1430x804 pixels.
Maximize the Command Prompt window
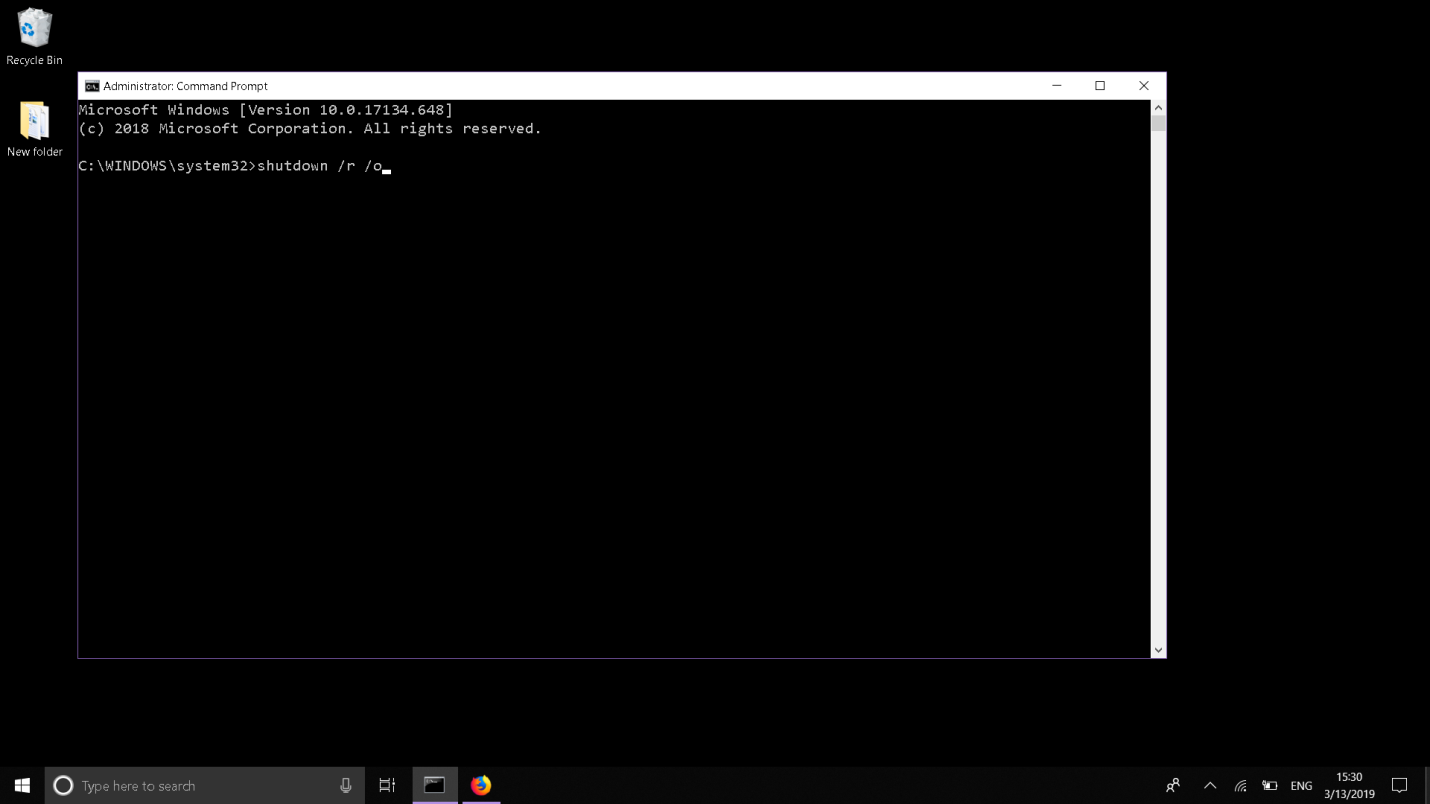click(x=1100, y=86)
